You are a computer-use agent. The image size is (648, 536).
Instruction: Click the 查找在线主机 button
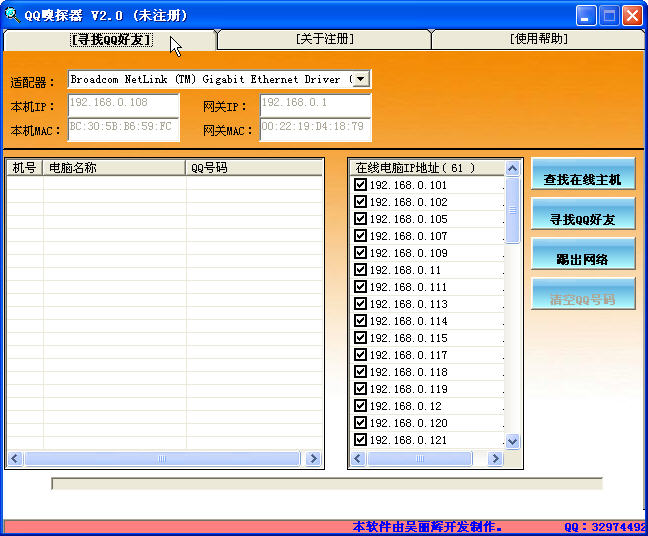point(583,179)
